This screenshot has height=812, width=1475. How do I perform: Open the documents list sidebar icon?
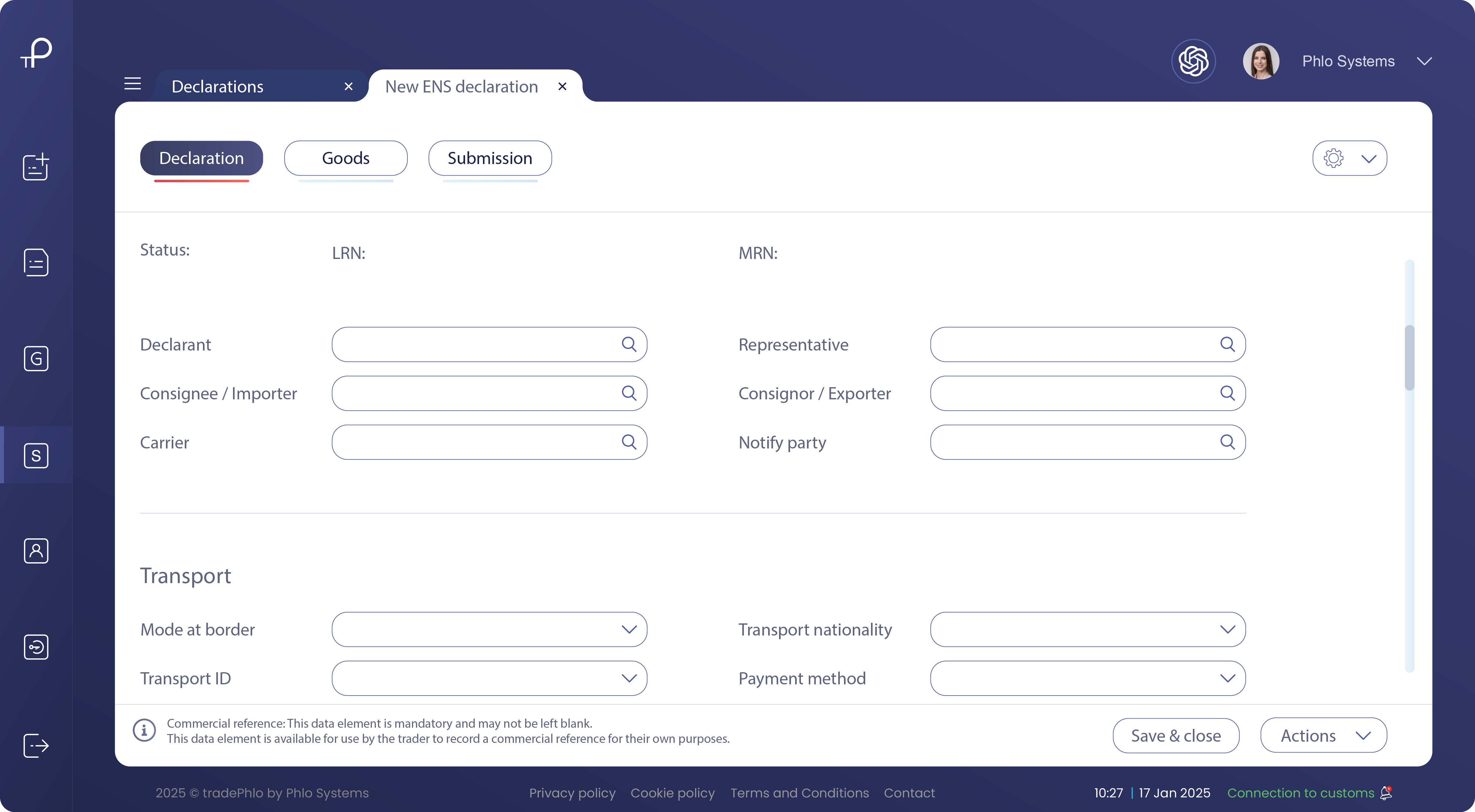pos(36,263)
